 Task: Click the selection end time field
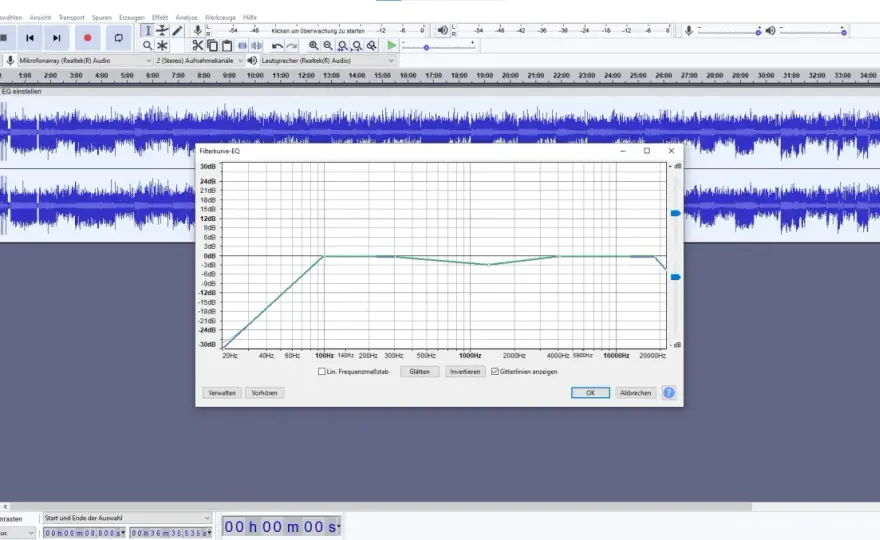tap(171, 533)
